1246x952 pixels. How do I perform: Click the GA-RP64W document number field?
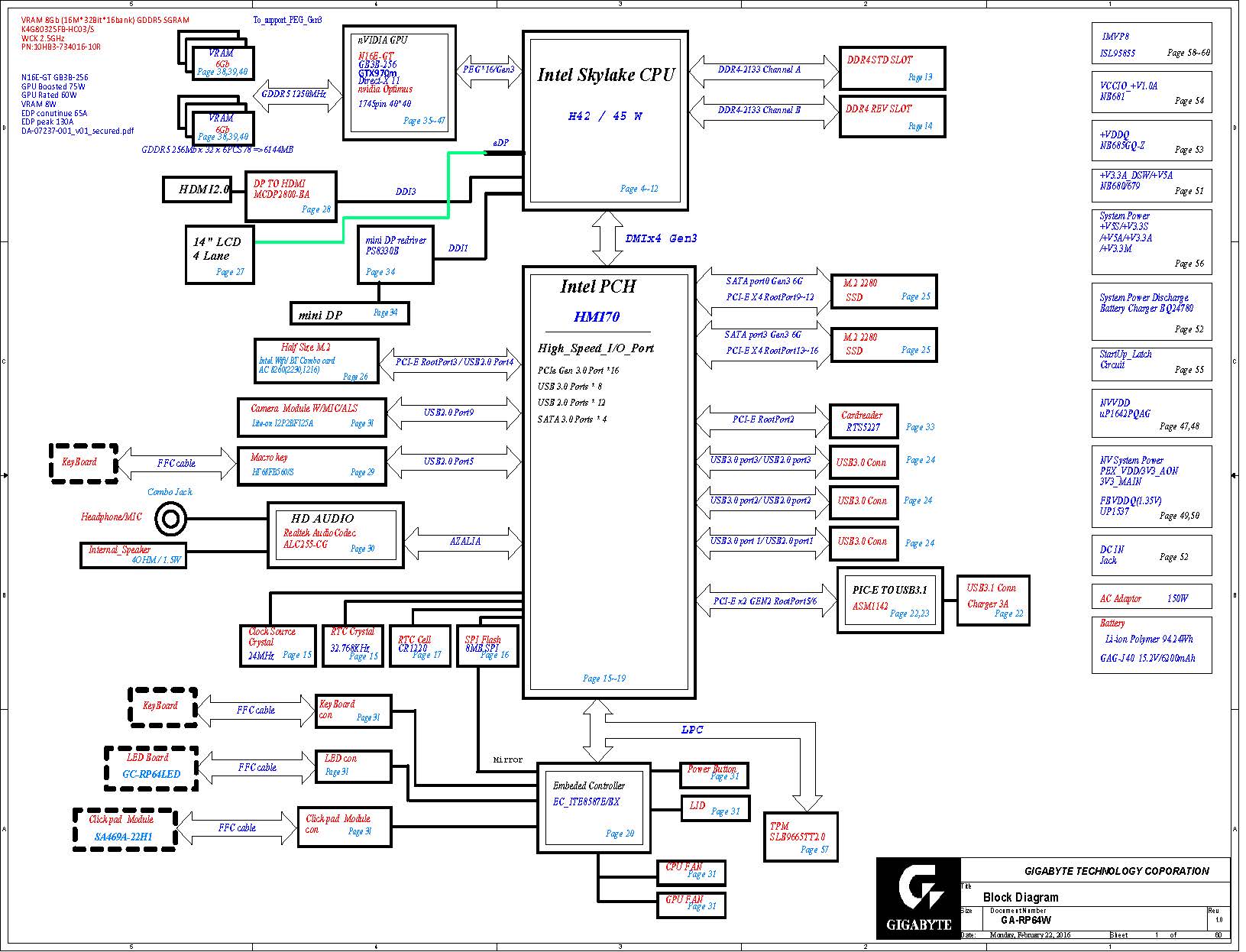tap(1025, 920)
